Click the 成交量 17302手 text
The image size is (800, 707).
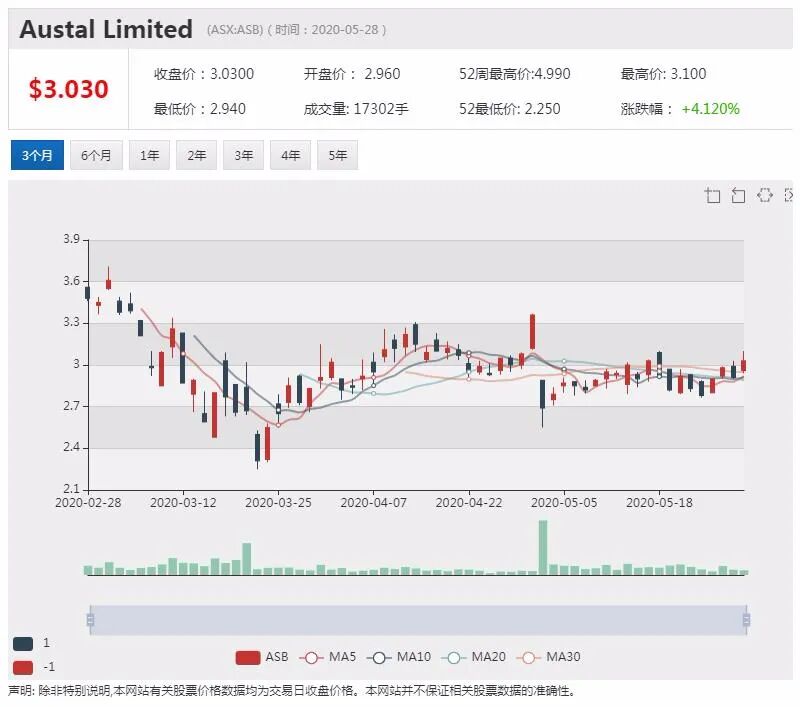point(356,109)
